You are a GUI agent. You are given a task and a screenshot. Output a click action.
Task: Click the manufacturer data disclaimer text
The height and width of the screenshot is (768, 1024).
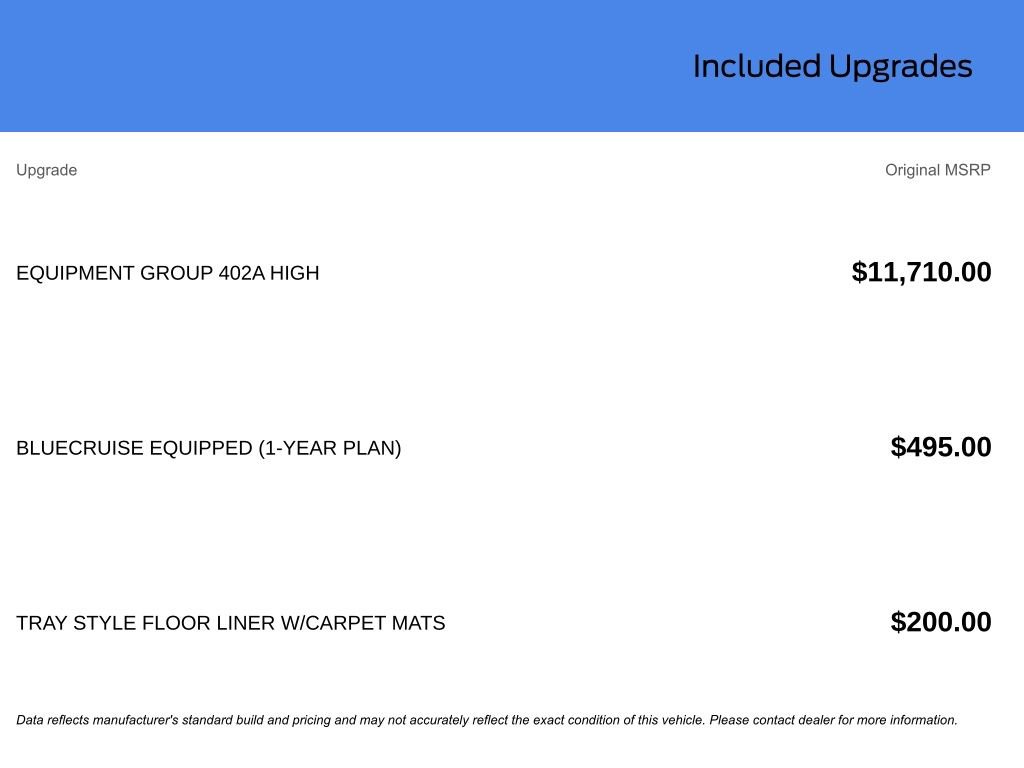(486, 720)
